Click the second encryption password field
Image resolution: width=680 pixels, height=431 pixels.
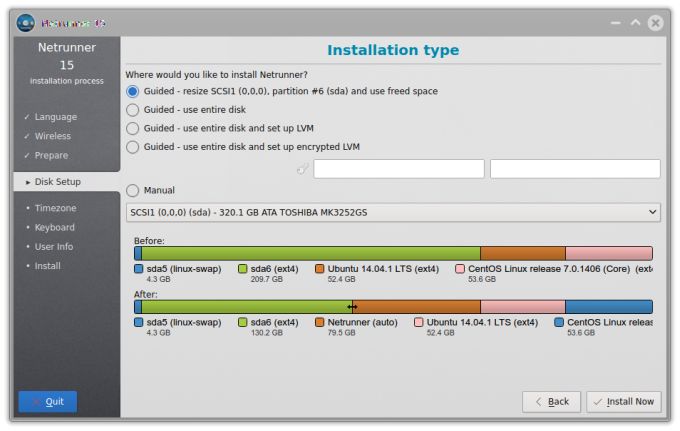click(x=575, y=169)
